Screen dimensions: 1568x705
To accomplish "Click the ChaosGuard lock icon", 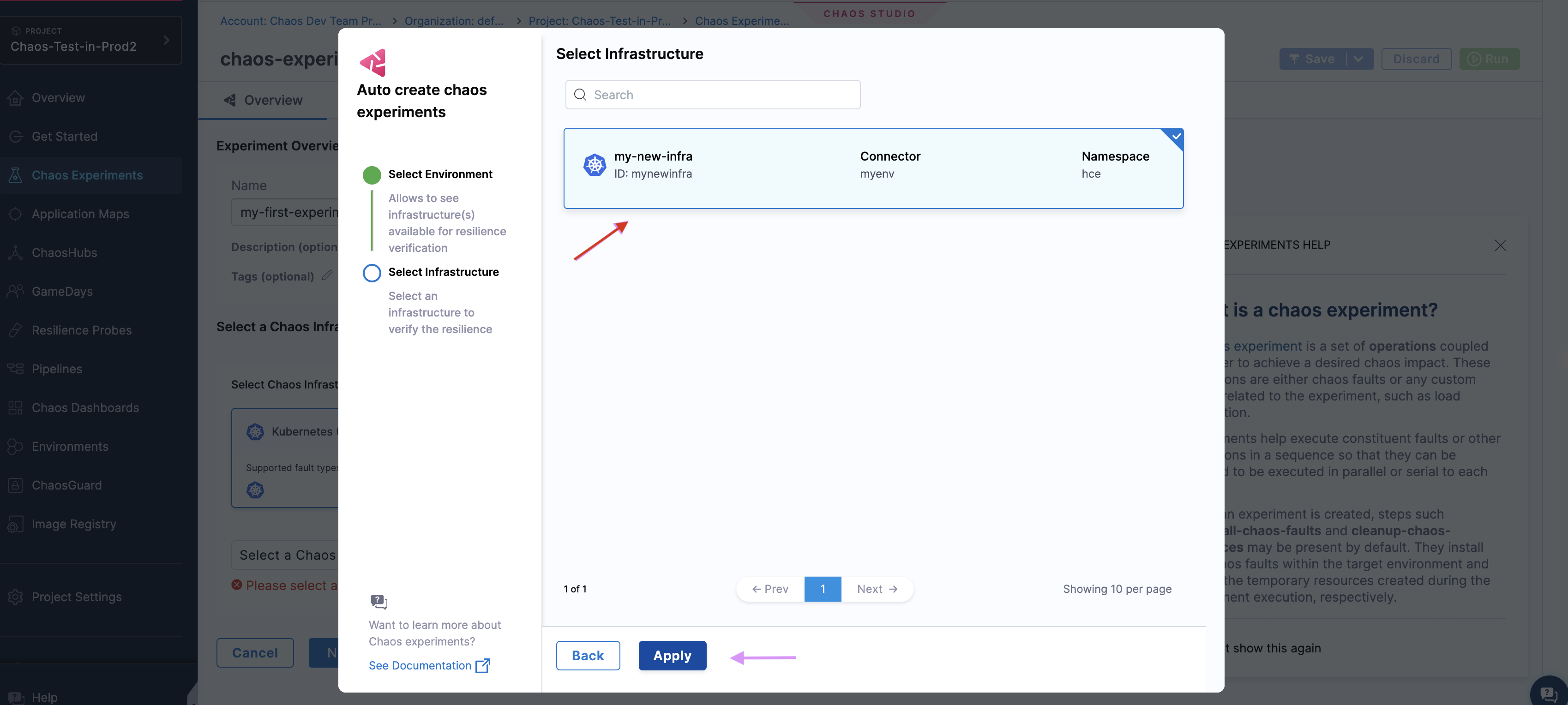I will pyautogui.click(x=15, y=485).
